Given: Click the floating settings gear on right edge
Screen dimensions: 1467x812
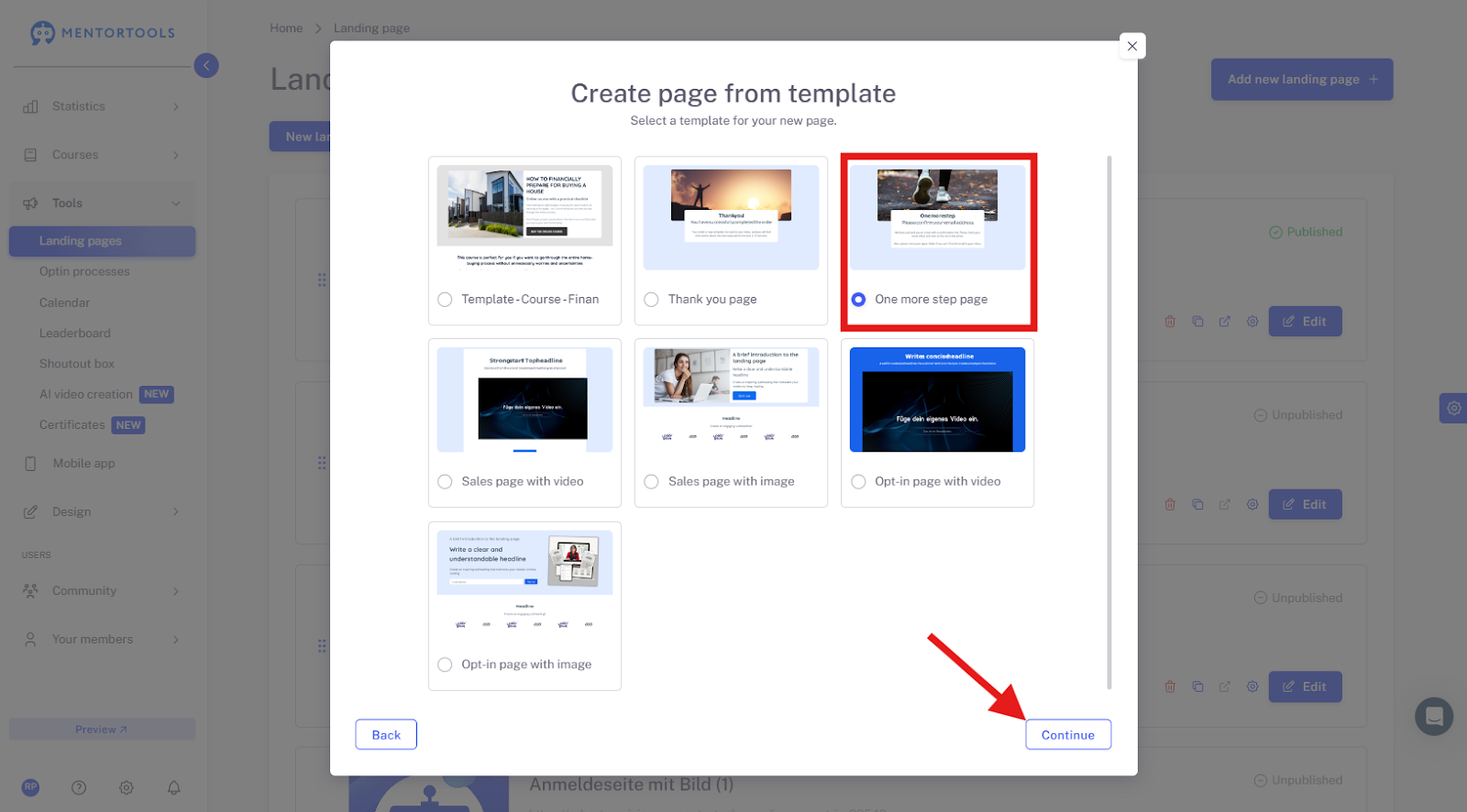Looking at the screenshot, I should tap(1453, 408).
